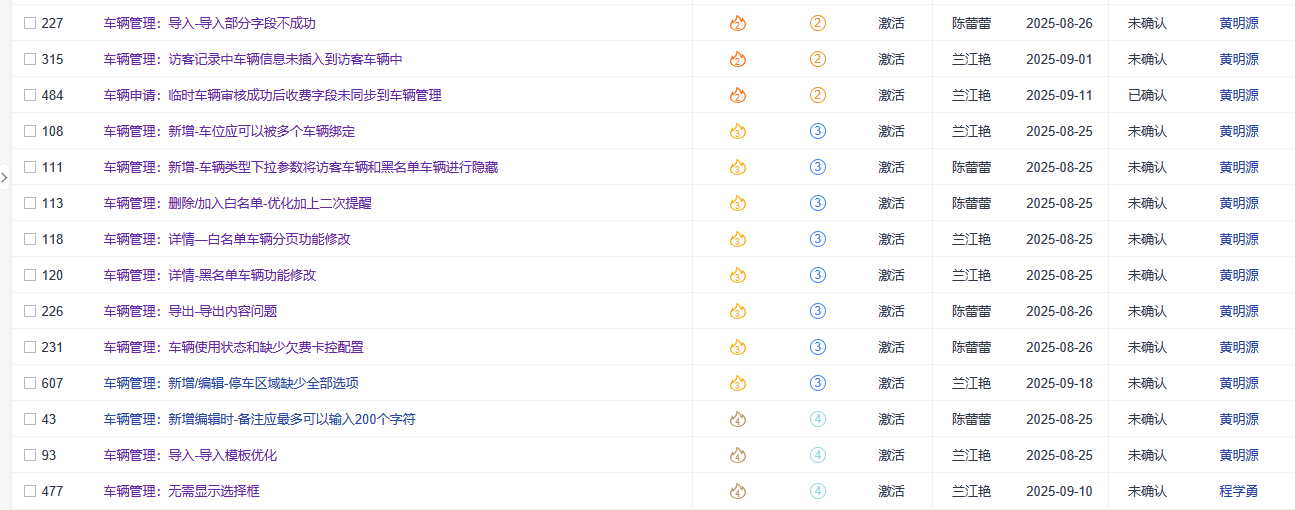Viewport: 1295px width, 510px height.
Task: Click severity flame icon for bug 231
Action: click(x=738, y=347)
